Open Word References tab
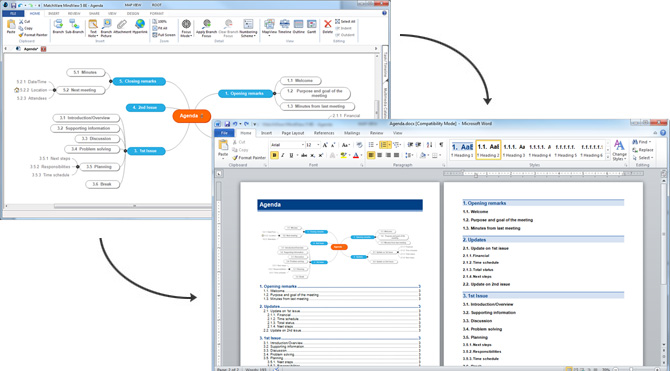This screenshot has height=371, width=670. pyautogui.click(x=324, y=133)
